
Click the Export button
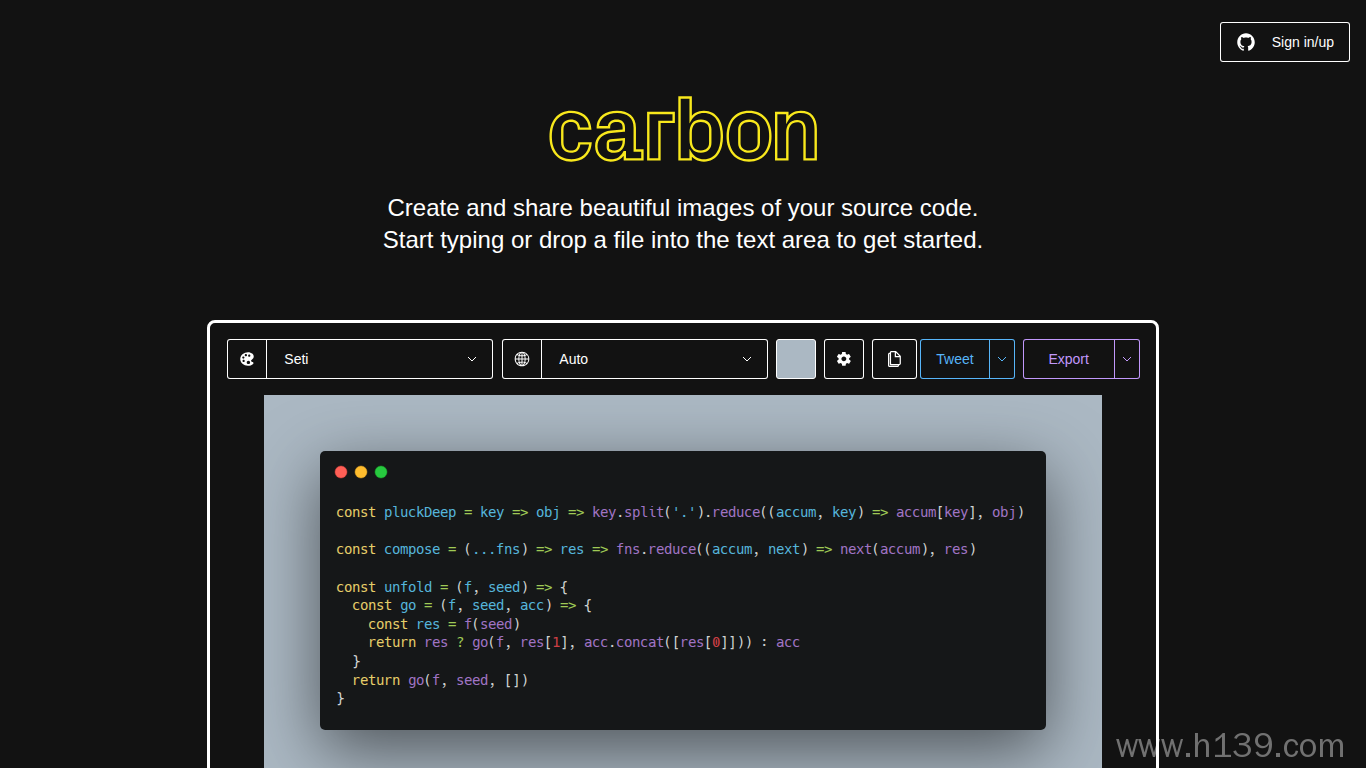tap(1068, 359)
